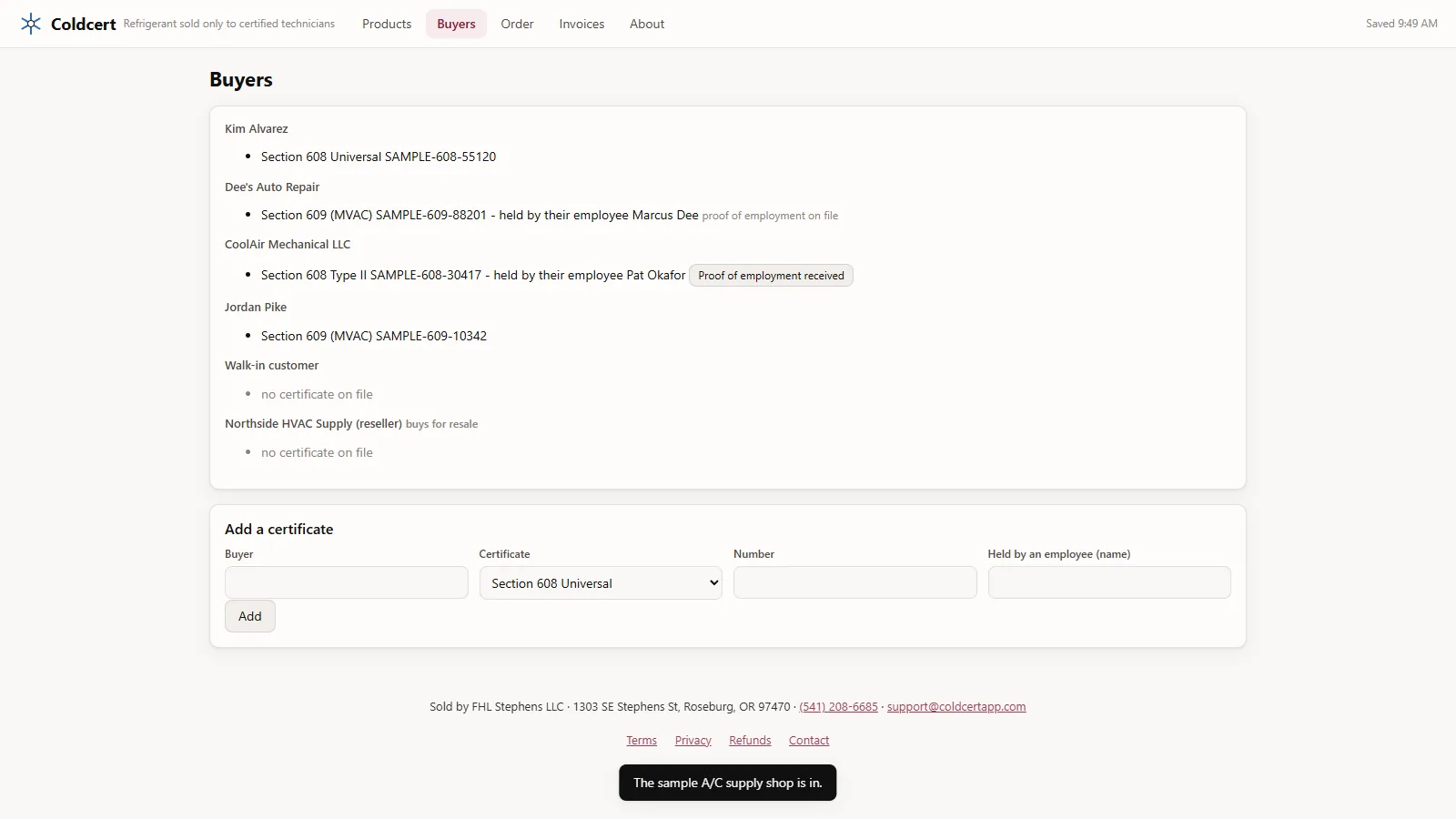Screen dimensions: 1456x819
Task: Go to the Order tab
Action: pyautogui.click(x=517, y=24)
